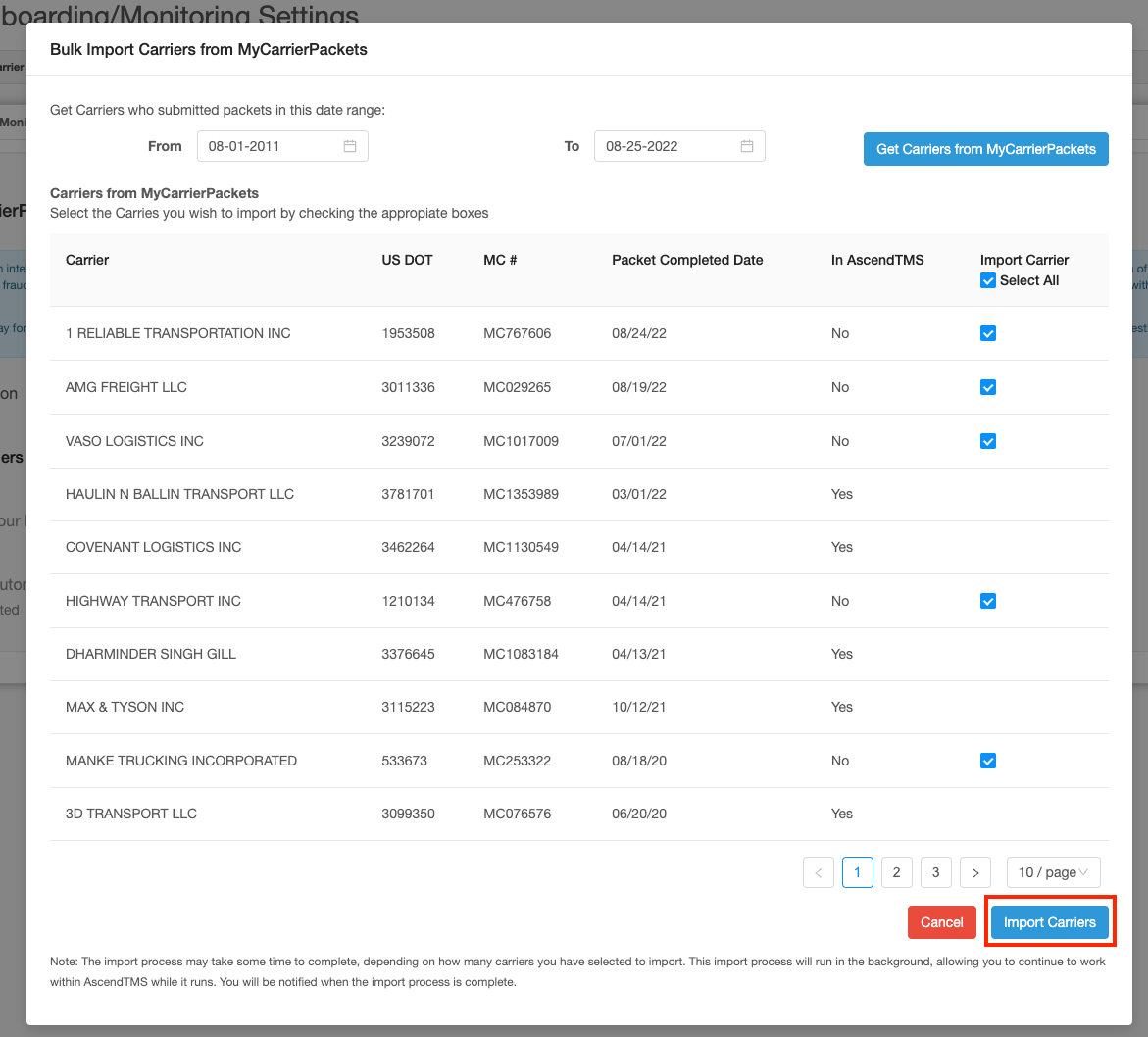
Task: Select the 3D TRANSPORT LLC carrier name
Action: [x=131, y=814]
